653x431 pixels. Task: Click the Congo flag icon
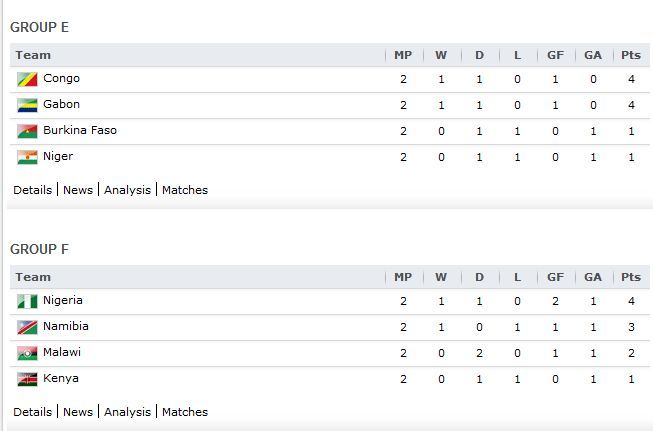[x=27, y=79]
